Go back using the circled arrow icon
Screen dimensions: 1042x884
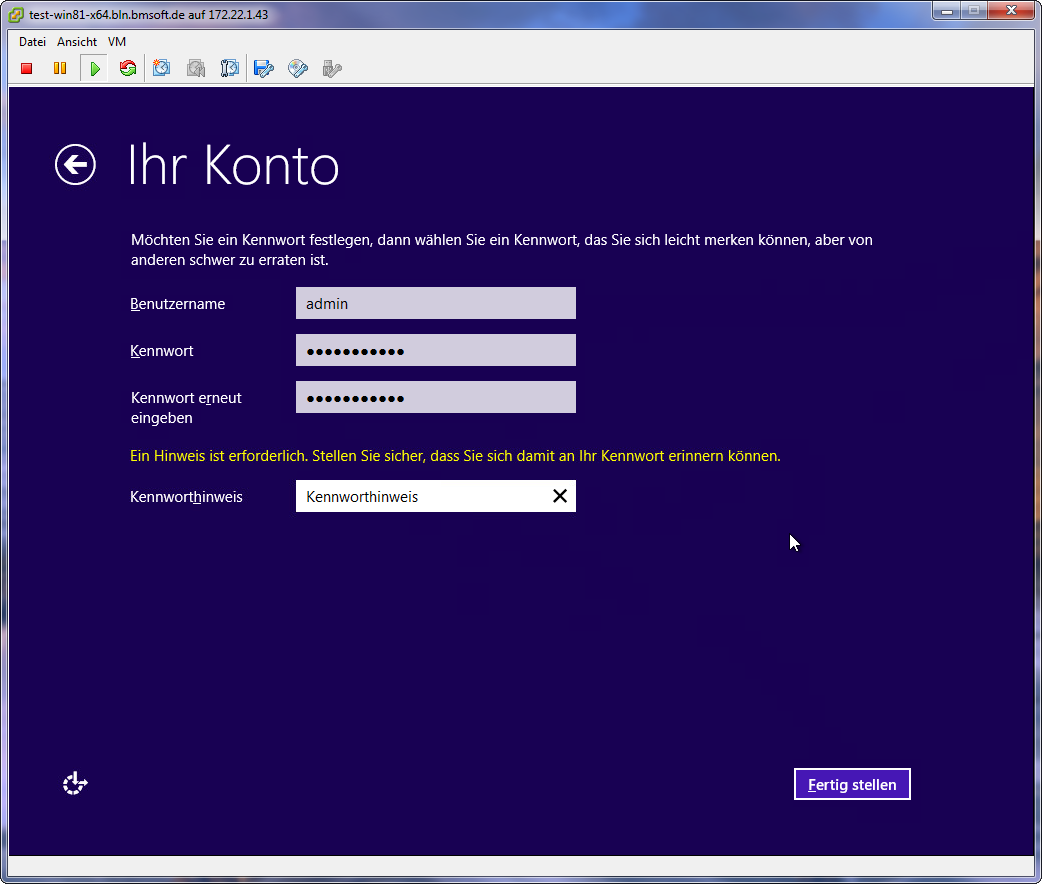coord(75,164)
